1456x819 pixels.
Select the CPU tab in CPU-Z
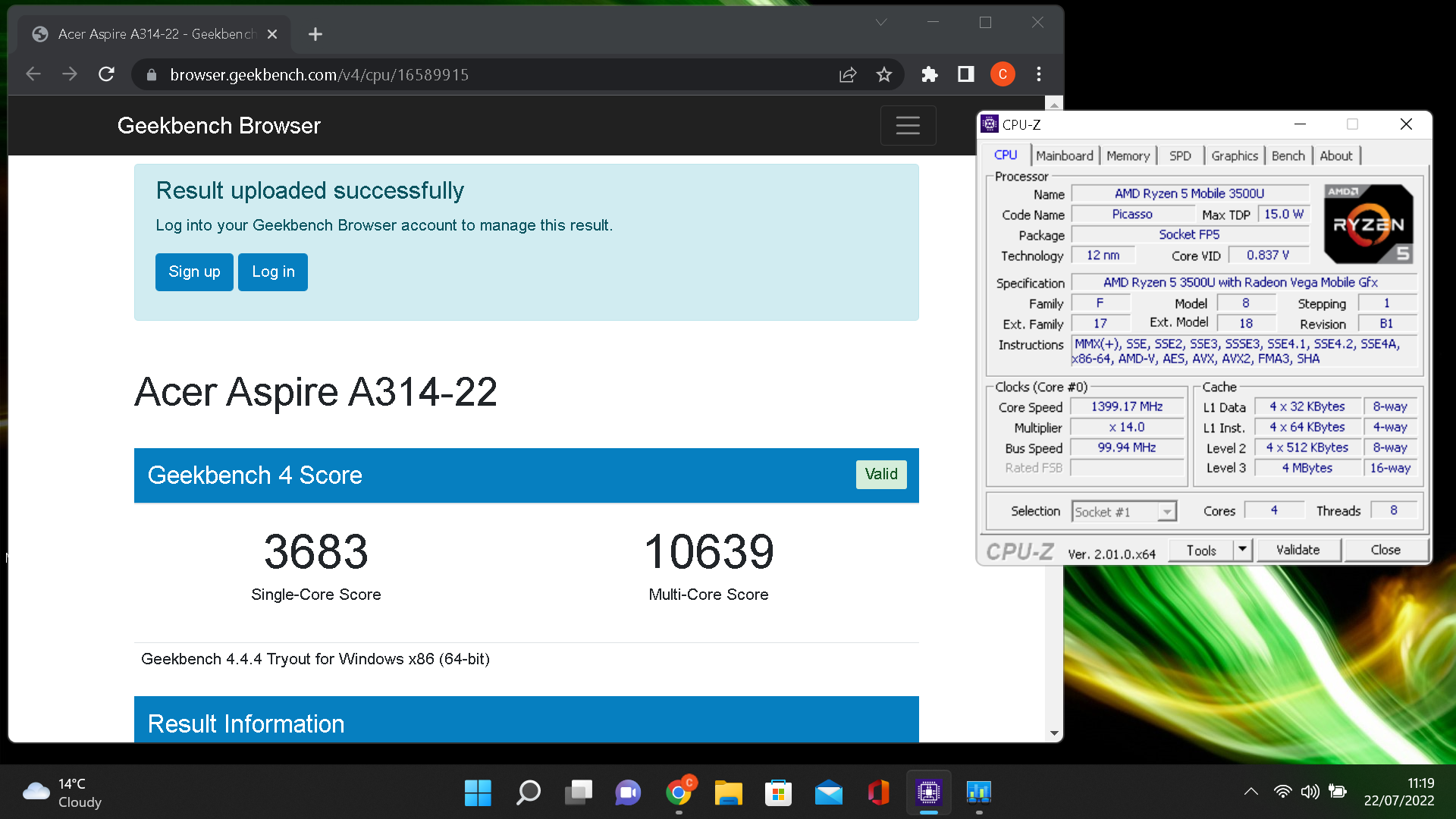(1006, 155)
